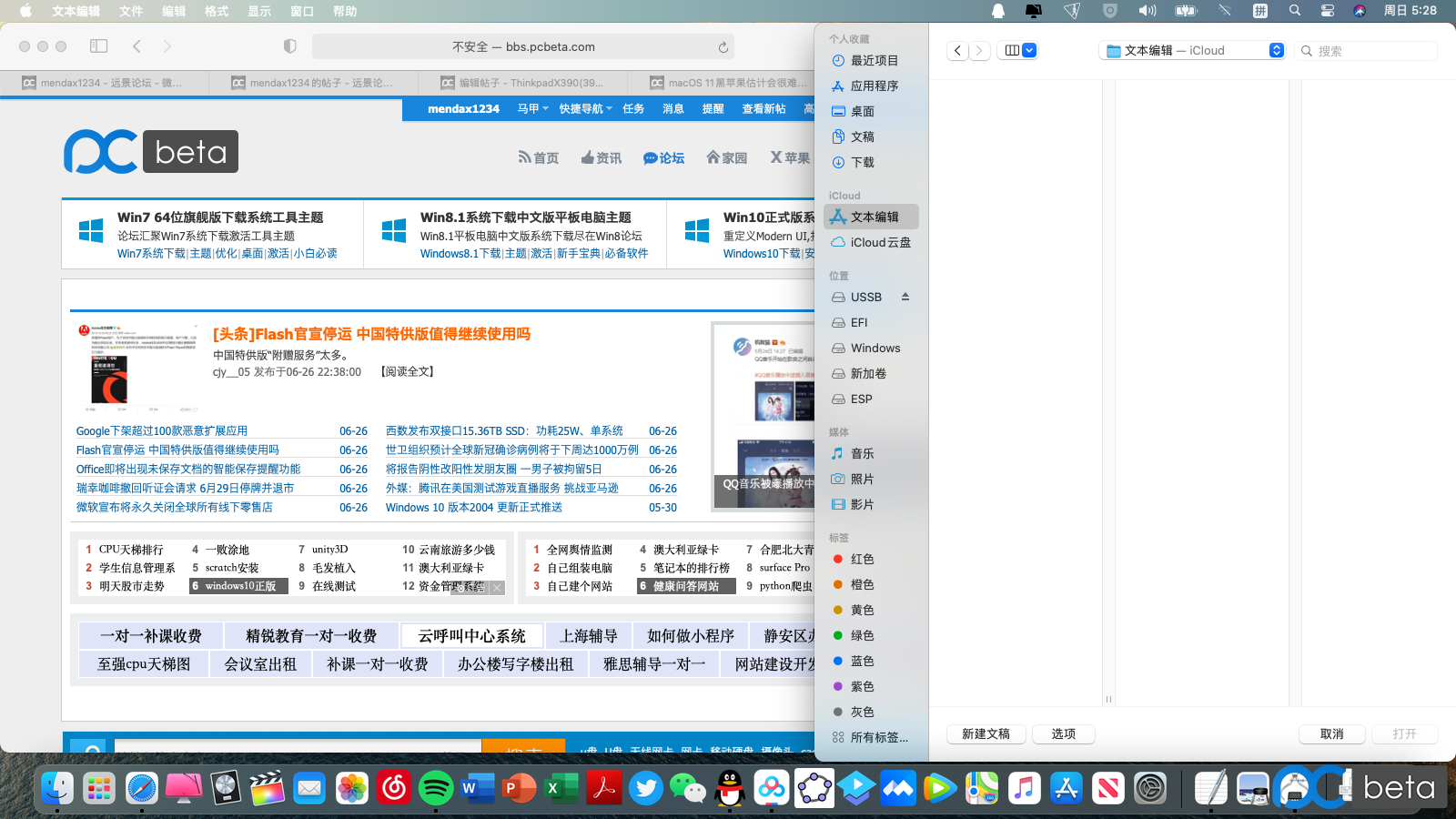Click the PCbeta logo
This screenshot has height=819, width=1456.
point(151,152)
